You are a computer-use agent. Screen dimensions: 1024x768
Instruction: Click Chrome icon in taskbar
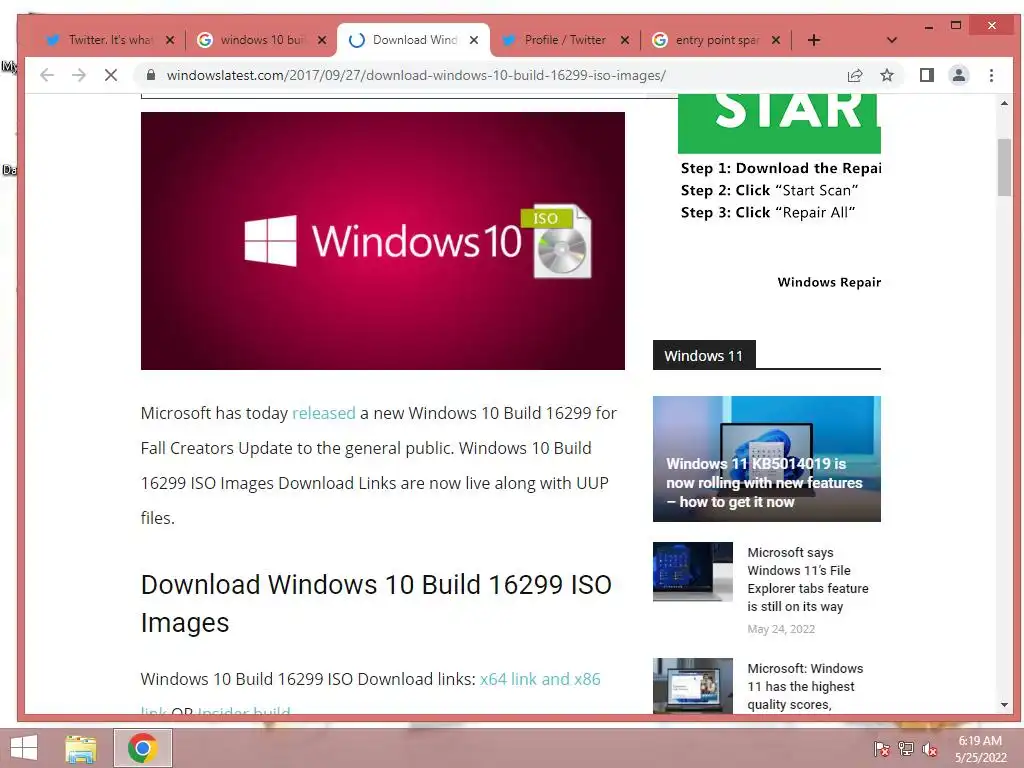point(143,748)
